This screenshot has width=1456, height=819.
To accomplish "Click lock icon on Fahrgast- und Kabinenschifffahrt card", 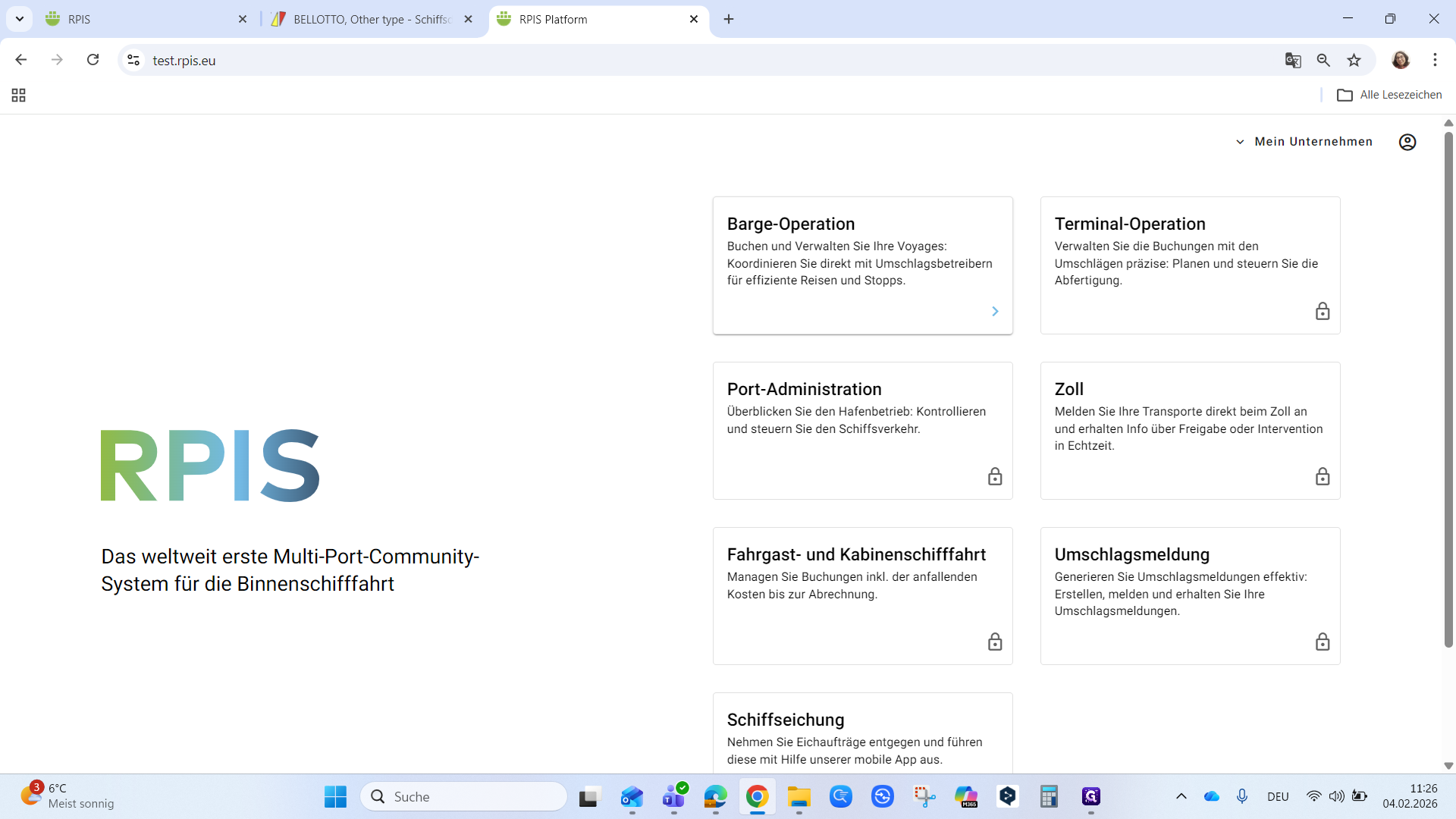I will pos(995,642).
